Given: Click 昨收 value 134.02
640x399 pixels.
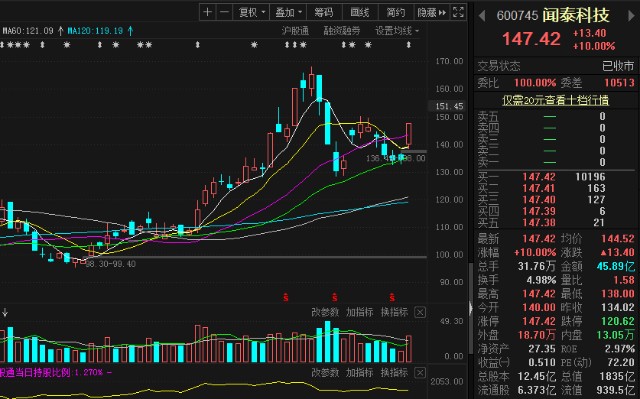Looking at the screenshot, I should (x=618, y=307).
